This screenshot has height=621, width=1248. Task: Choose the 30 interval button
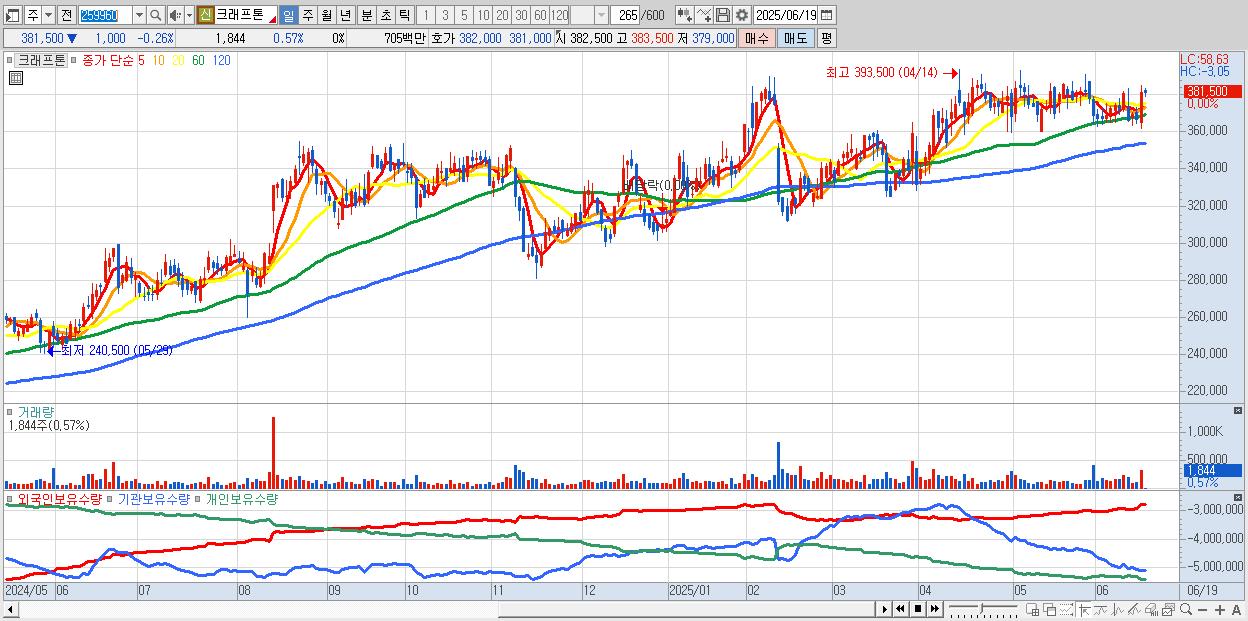tap(521, 15)
